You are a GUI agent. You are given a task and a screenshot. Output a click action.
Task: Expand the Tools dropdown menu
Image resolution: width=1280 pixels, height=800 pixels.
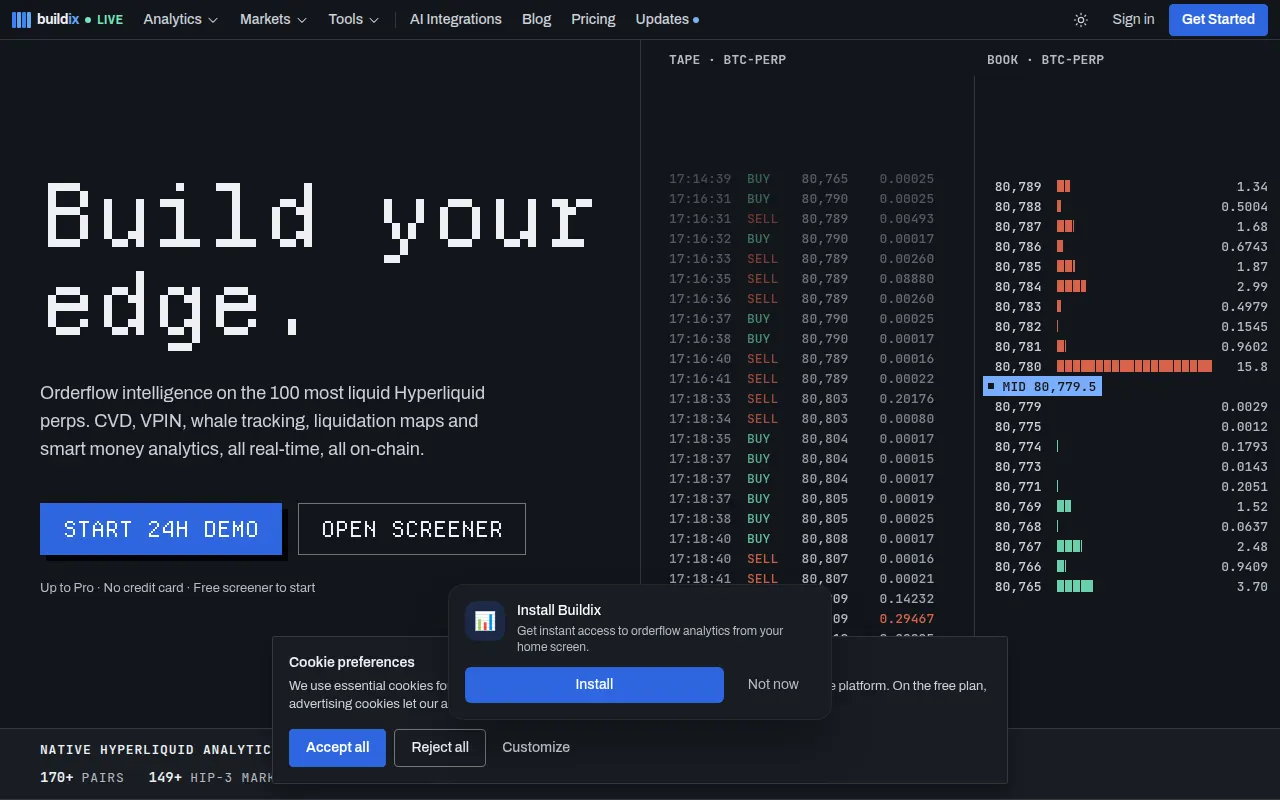(354, 19)
